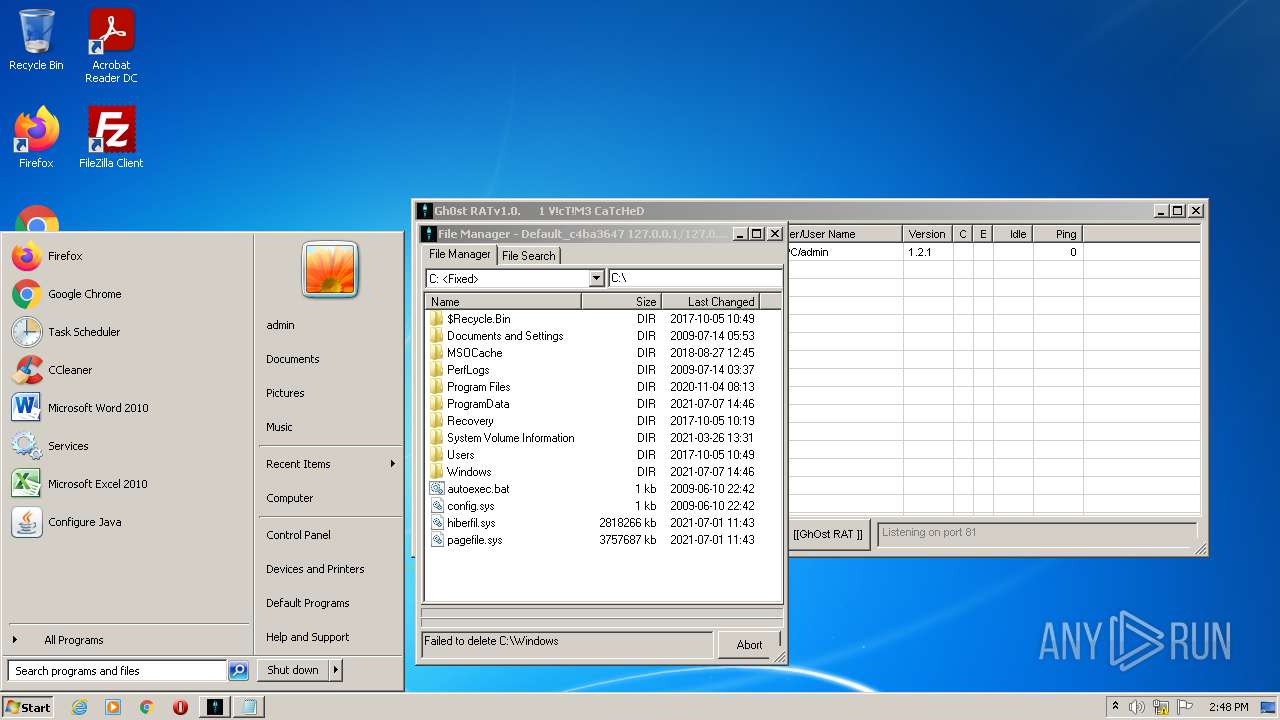Viewport: 1280px width, 720px height.
Task: Select the System Volume Information folder
Action: point(510,438)
